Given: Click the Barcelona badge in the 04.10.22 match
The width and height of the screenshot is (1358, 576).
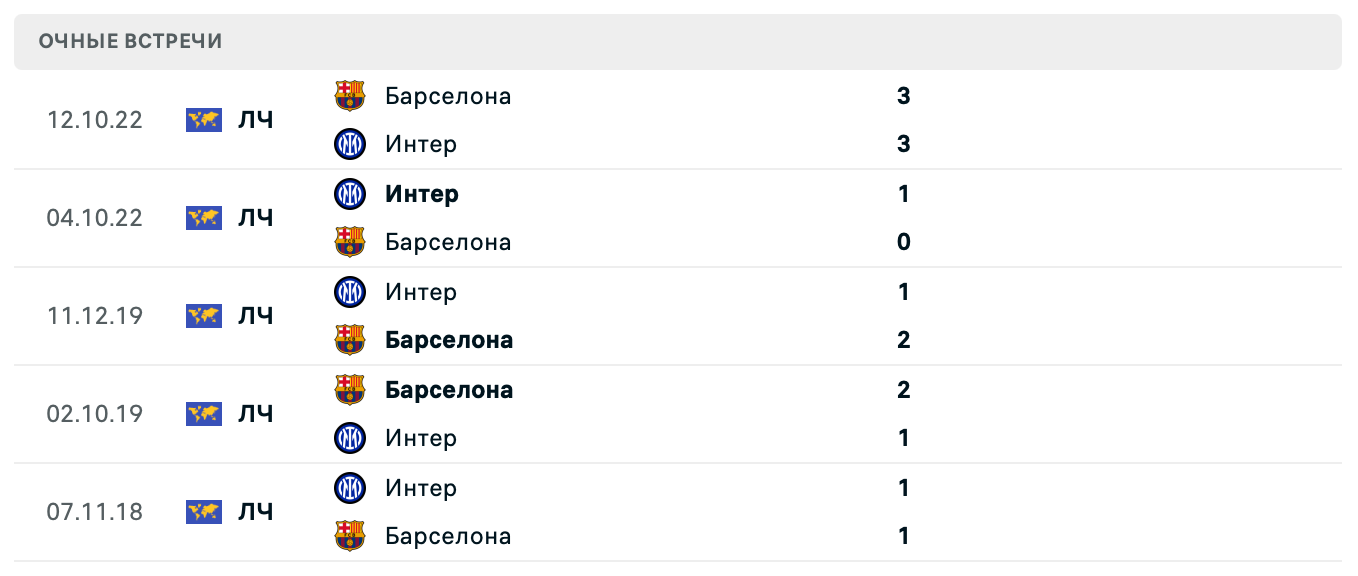Looking at the screenshot, I should click(350, 242).
